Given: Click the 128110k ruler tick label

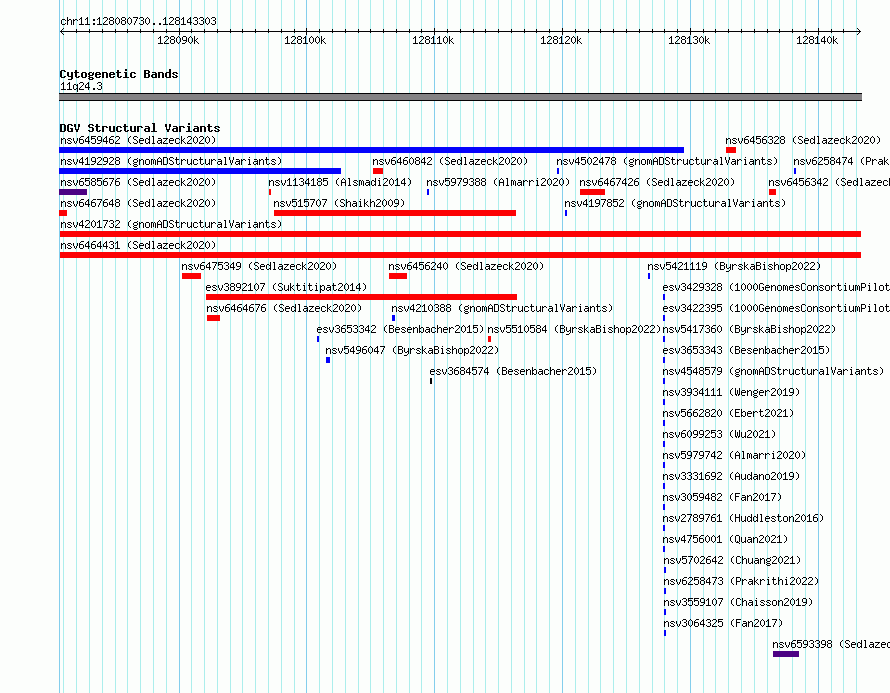Looking at the screenshot, I should tap(433, 40).
